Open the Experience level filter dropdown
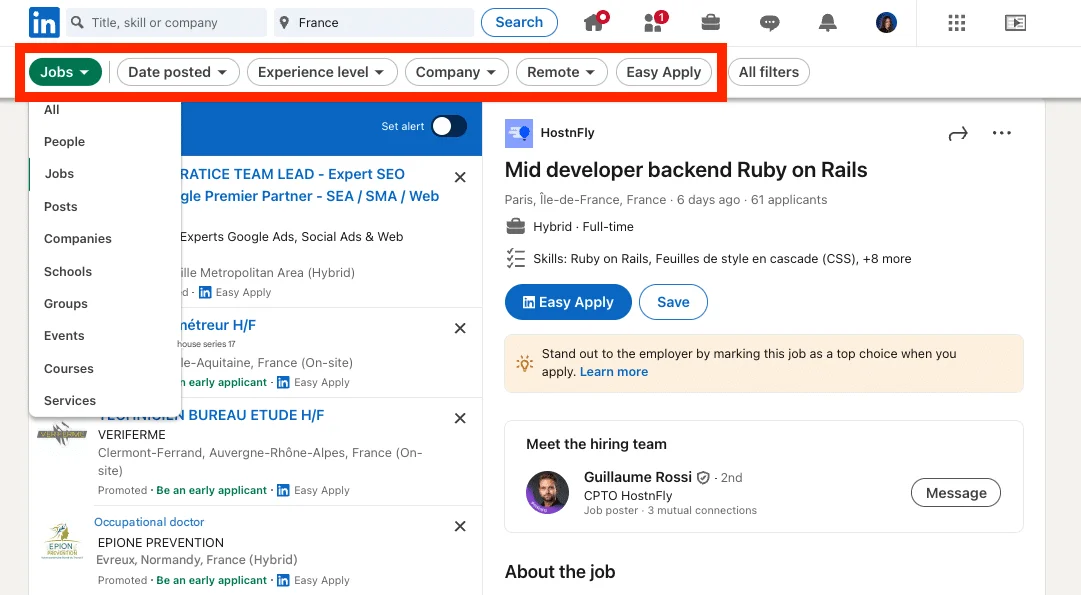1081x595 pixels. point(322,72)
